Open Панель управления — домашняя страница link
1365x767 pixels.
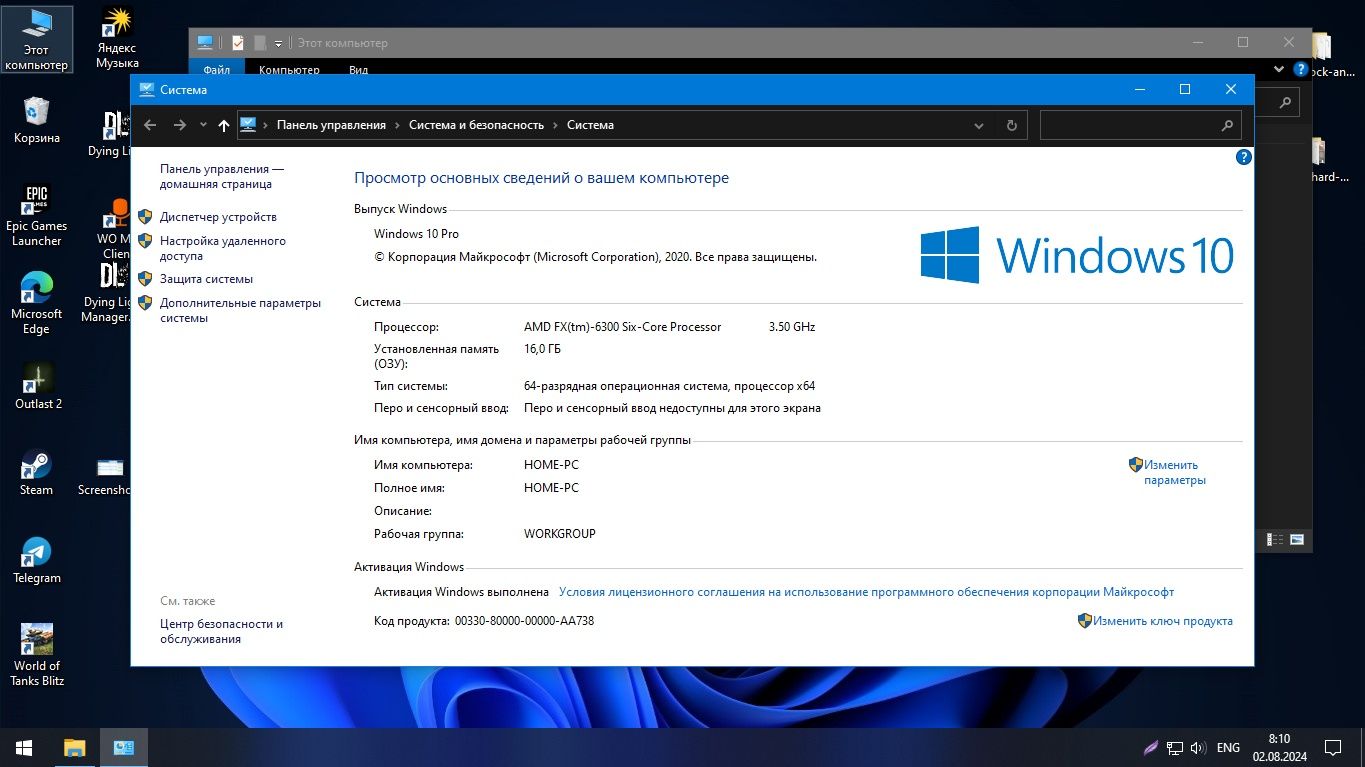point(222,177)
